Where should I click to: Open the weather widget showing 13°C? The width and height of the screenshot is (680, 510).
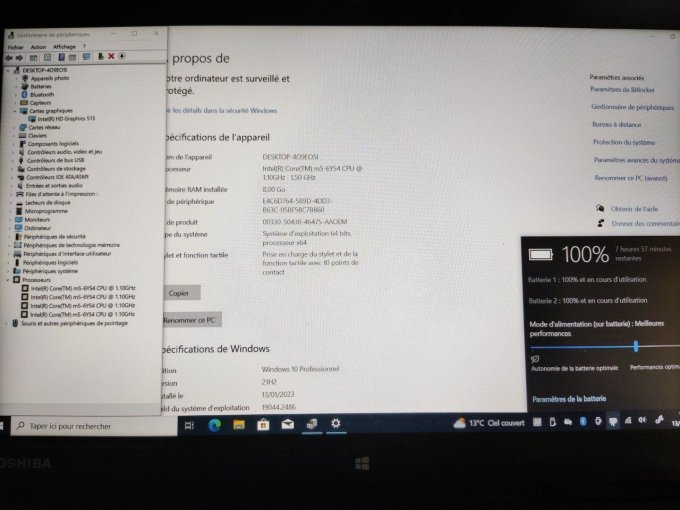coord(489,423)
